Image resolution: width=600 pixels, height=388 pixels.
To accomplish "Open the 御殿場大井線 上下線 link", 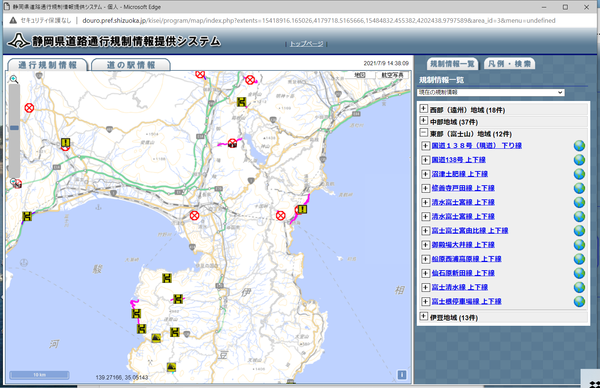I will [463, 245].
